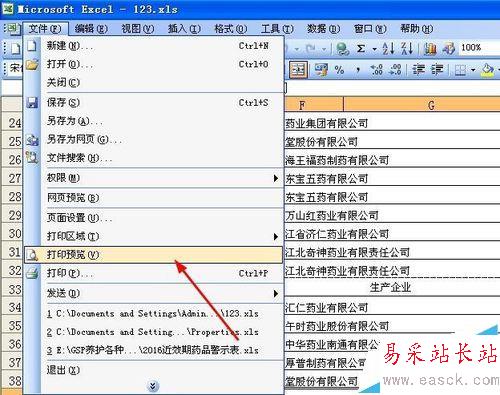Click the New document icon in menu
Screen dimensions: 500x395
coord(32,46)
